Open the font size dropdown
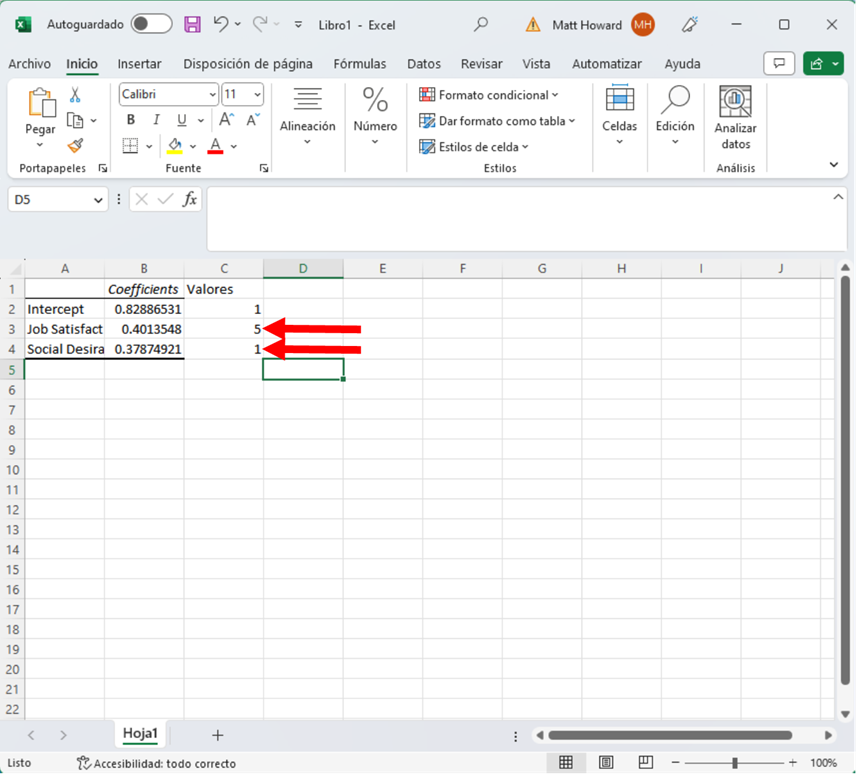Screen dimensions: 856x774 click(x=257, y=95)
